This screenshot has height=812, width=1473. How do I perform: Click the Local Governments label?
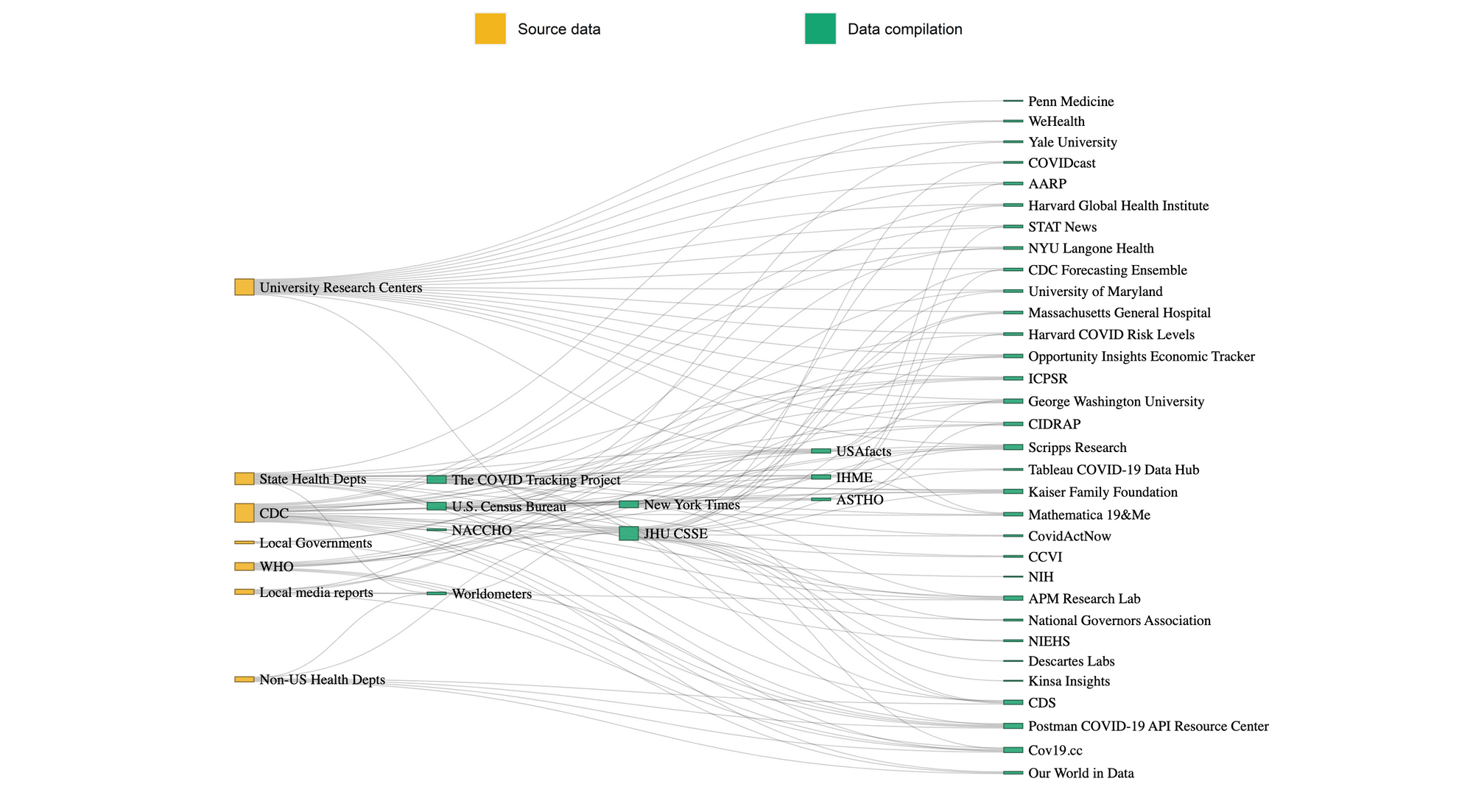point(315,543)
